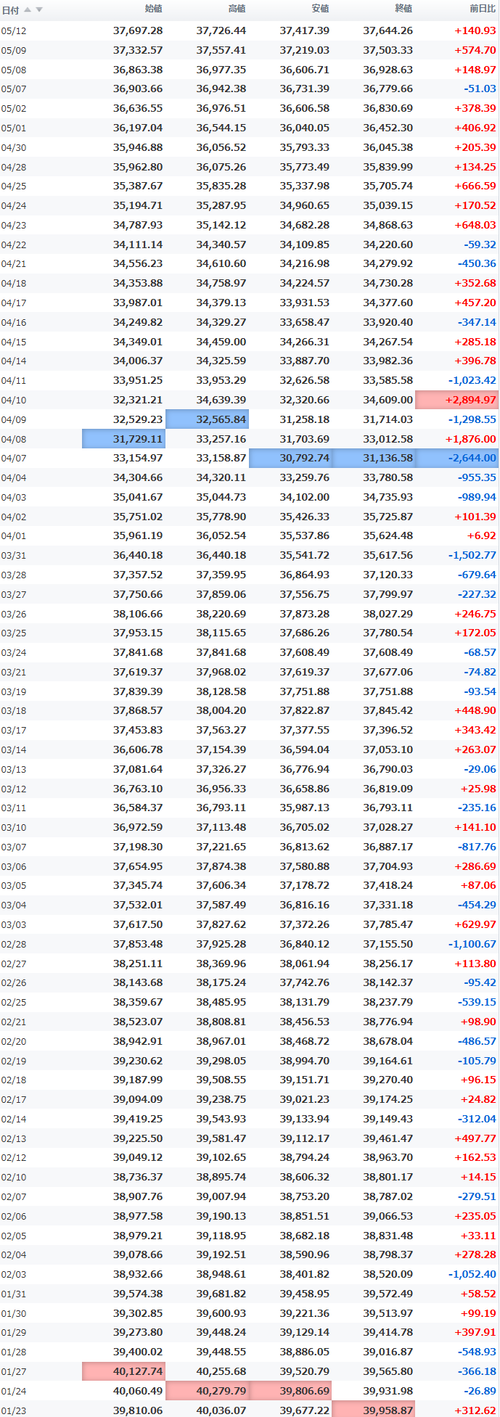Click the 日付 column header

pos(9,9)
